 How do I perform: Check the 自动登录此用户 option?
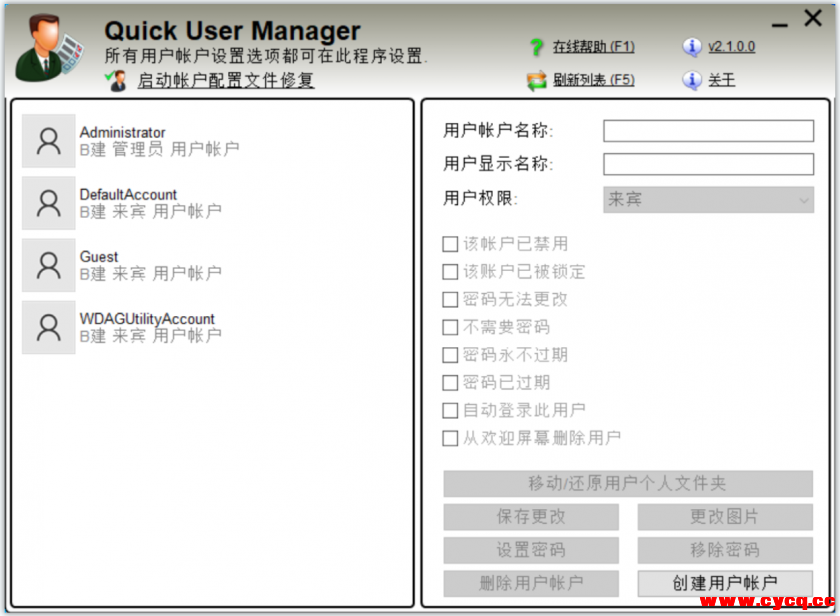pos(451,410)
